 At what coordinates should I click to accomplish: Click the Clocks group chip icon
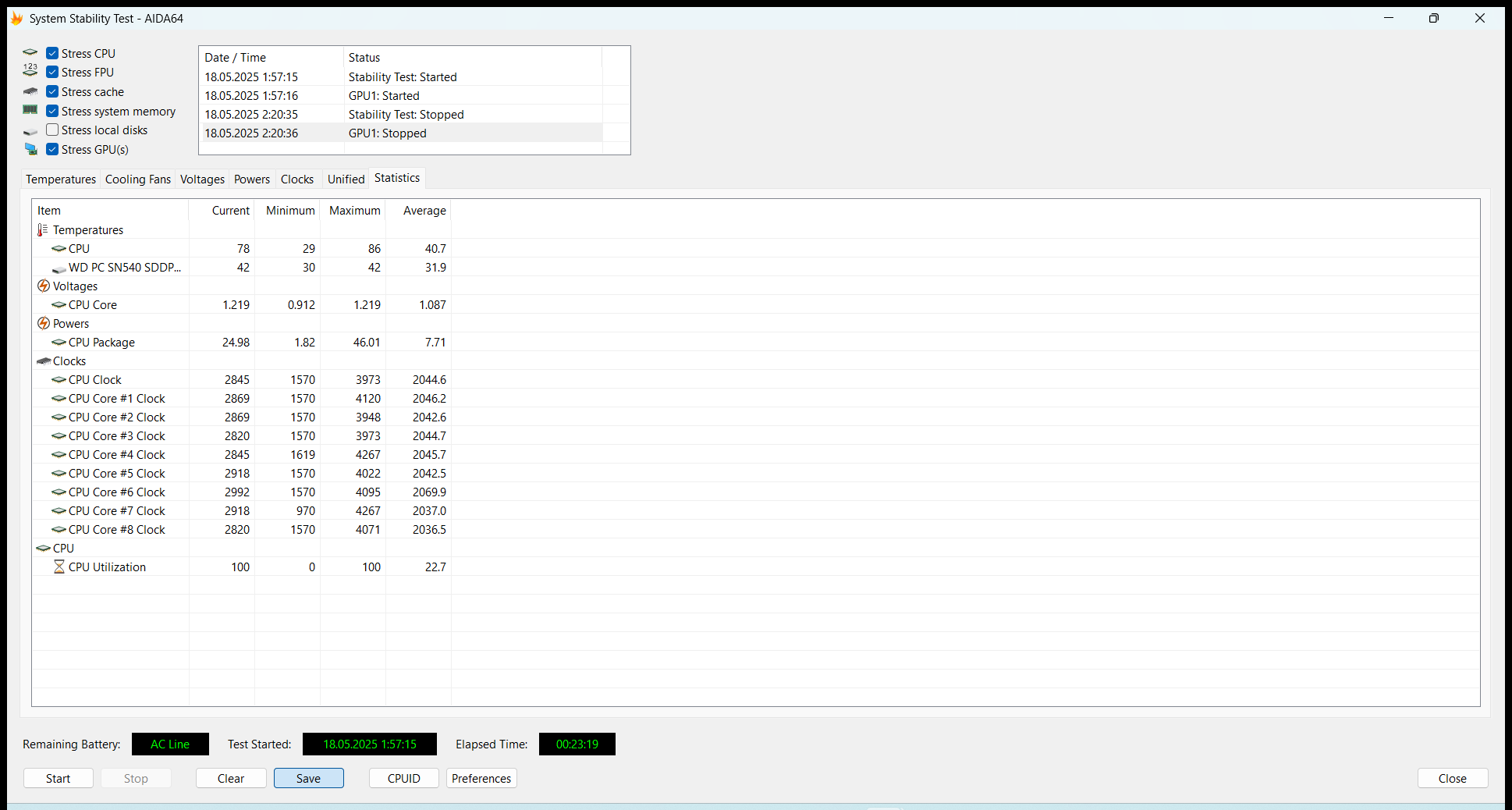coord(44,361)
